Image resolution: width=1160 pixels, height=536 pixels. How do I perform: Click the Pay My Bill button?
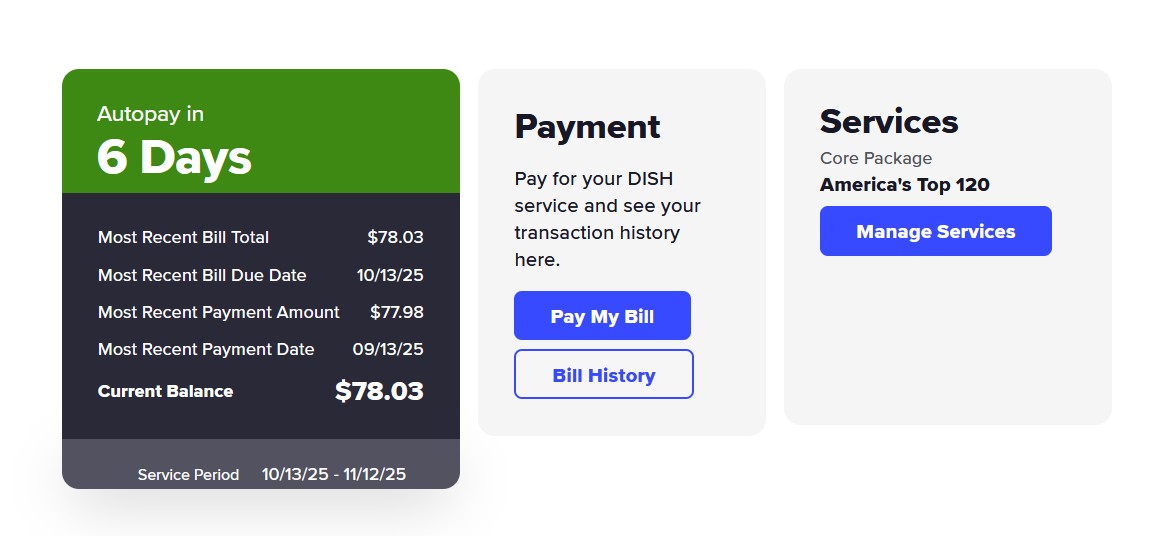tap(602, 316)
